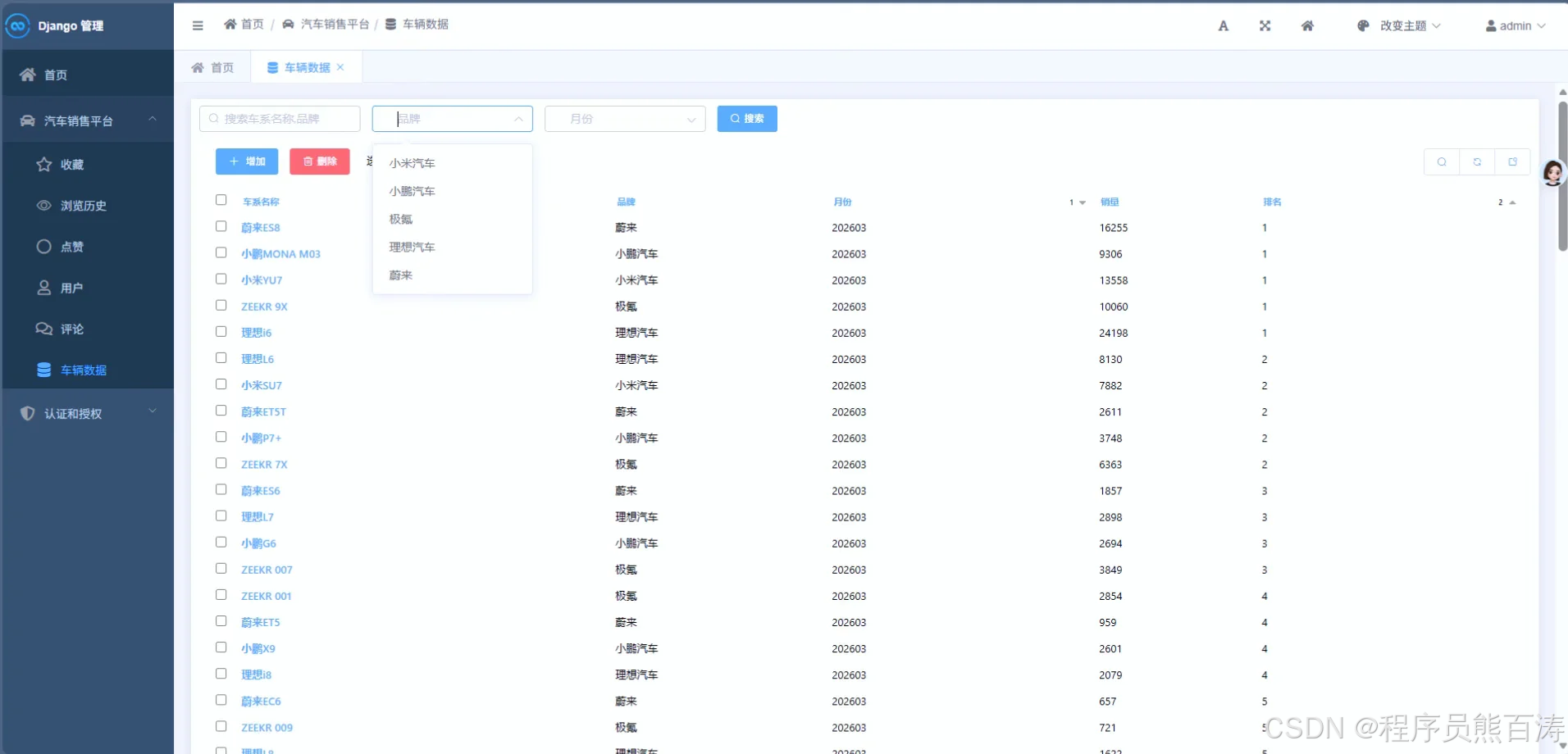The width and height of the screenshot is (1568, 754).
Task: Close the 车辆数据 tab
Action: coord(340,67)
